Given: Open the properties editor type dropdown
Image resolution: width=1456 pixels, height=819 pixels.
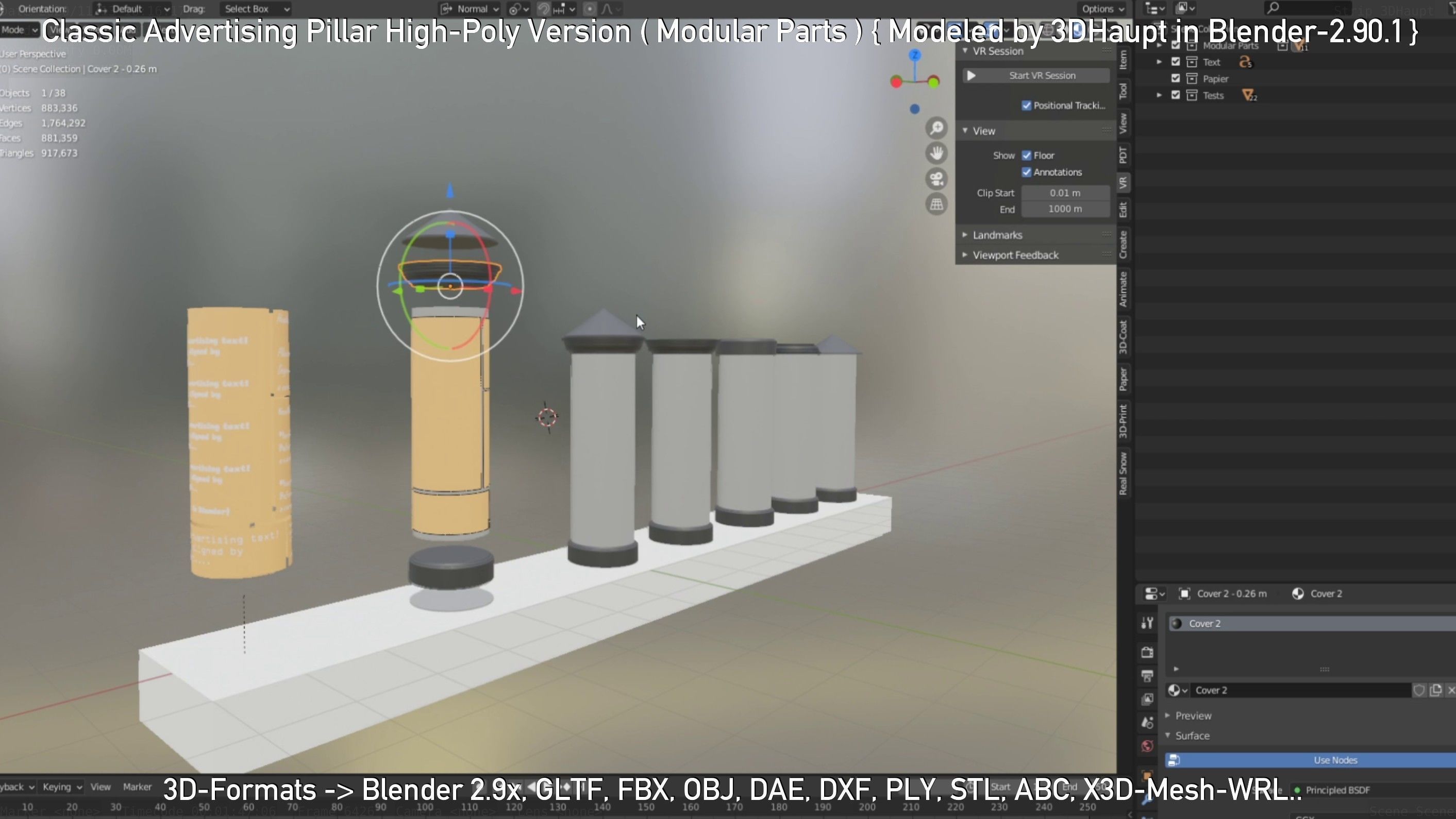Looking at the screenshot, I should coord(1154,593).
